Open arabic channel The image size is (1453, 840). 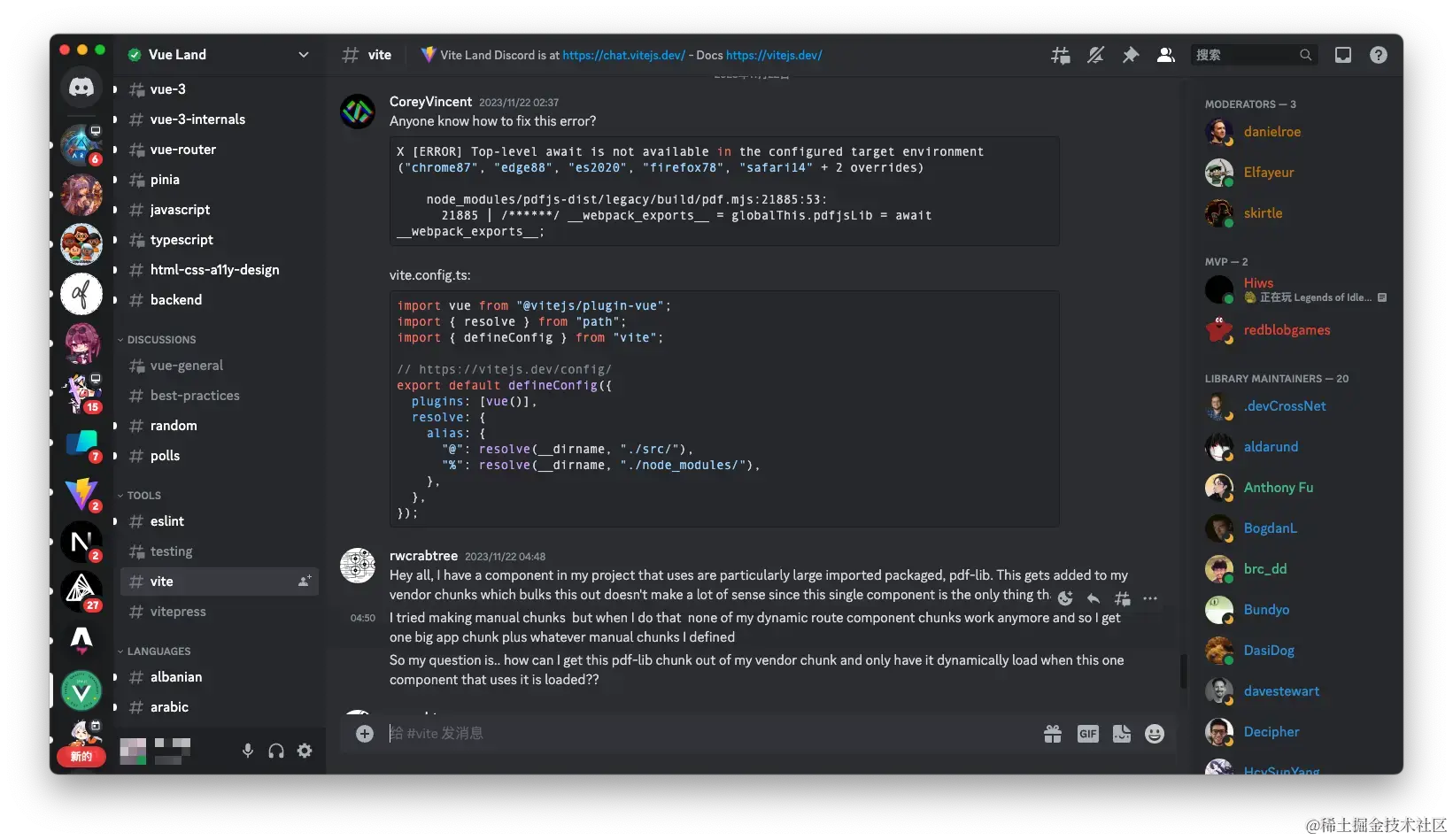(220, 707)
